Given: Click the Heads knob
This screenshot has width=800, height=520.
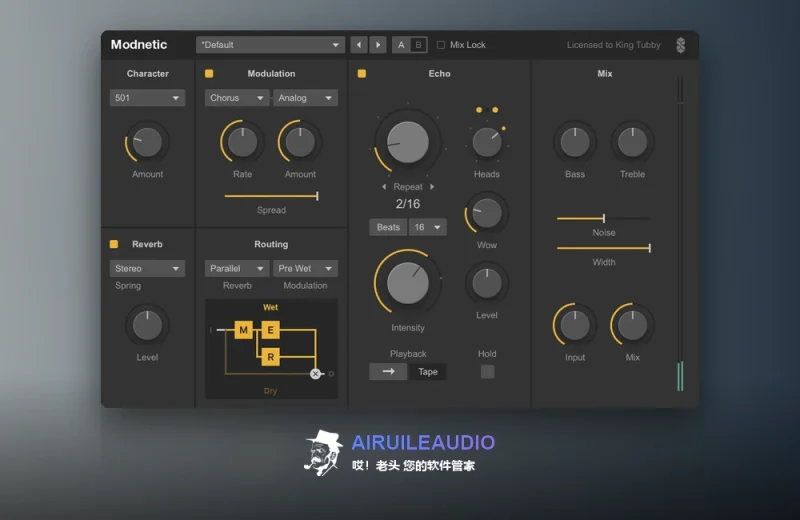Looking at the screenshot, I should click(x=487, y=142).
